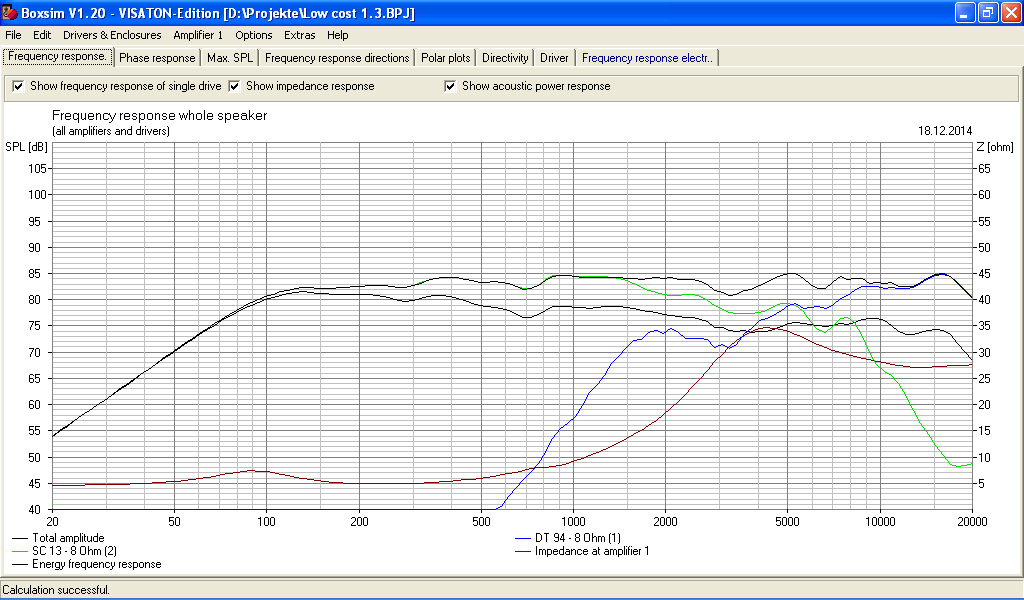Click the Impedance at amplifier 1 legend entry
1024x600 pixels.
point(583,552)
